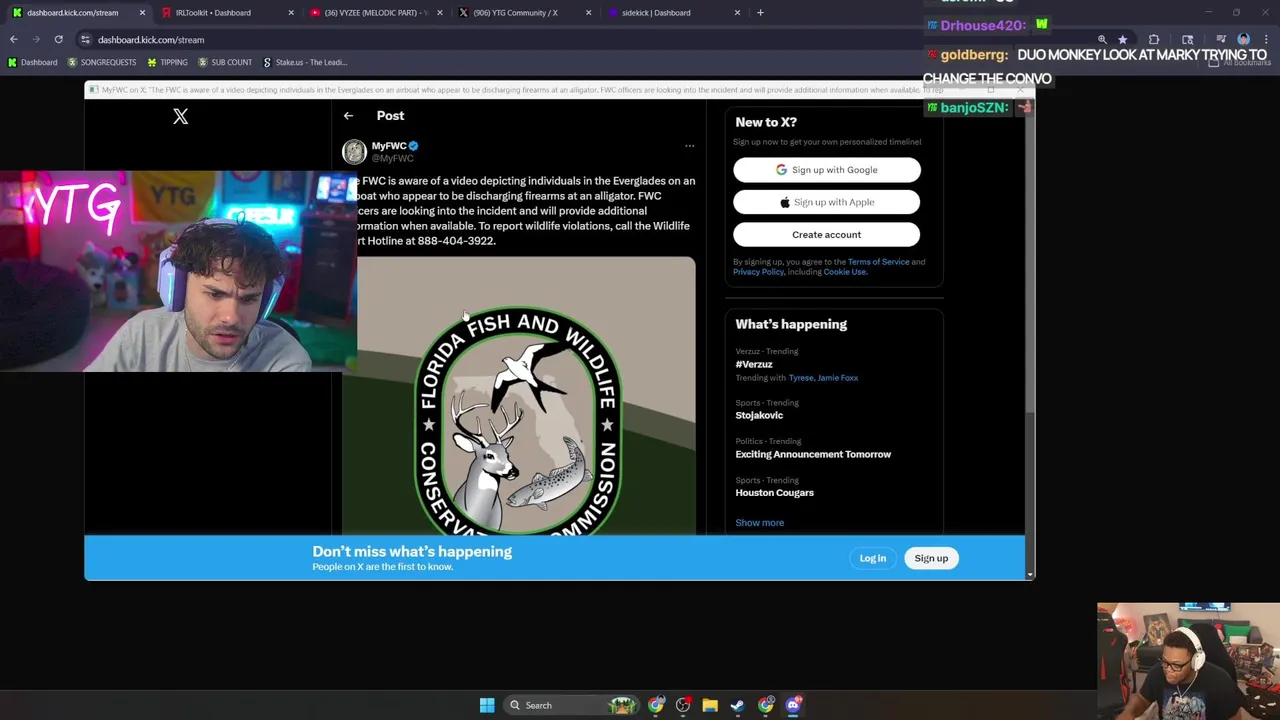Open the MyFWC profile avatar
Viewport: 1280px width, 720px height.
[354, 151]
